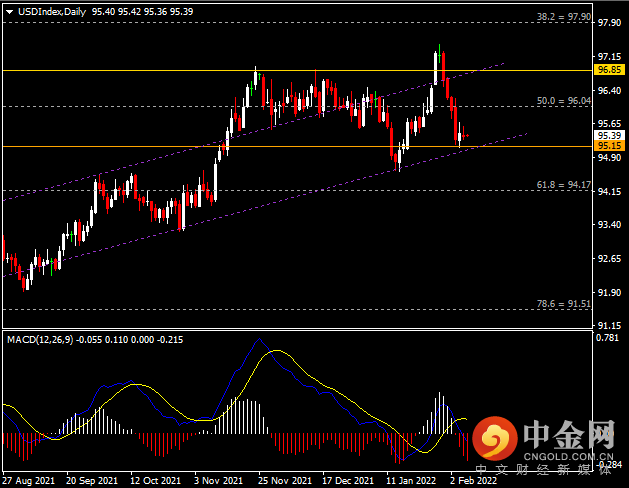Click the 20 Sep 2021 date axis label
The image size is (629, 488).
pos(92,480)
